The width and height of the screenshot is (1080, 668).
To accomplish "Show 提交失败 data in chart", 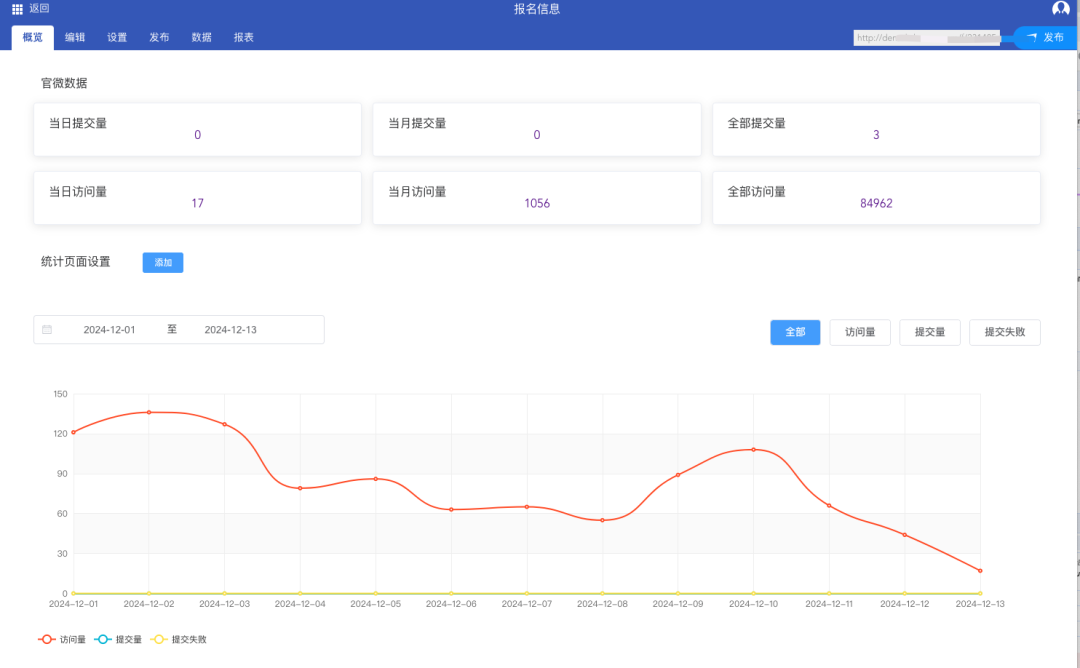I will point(1004,333).
